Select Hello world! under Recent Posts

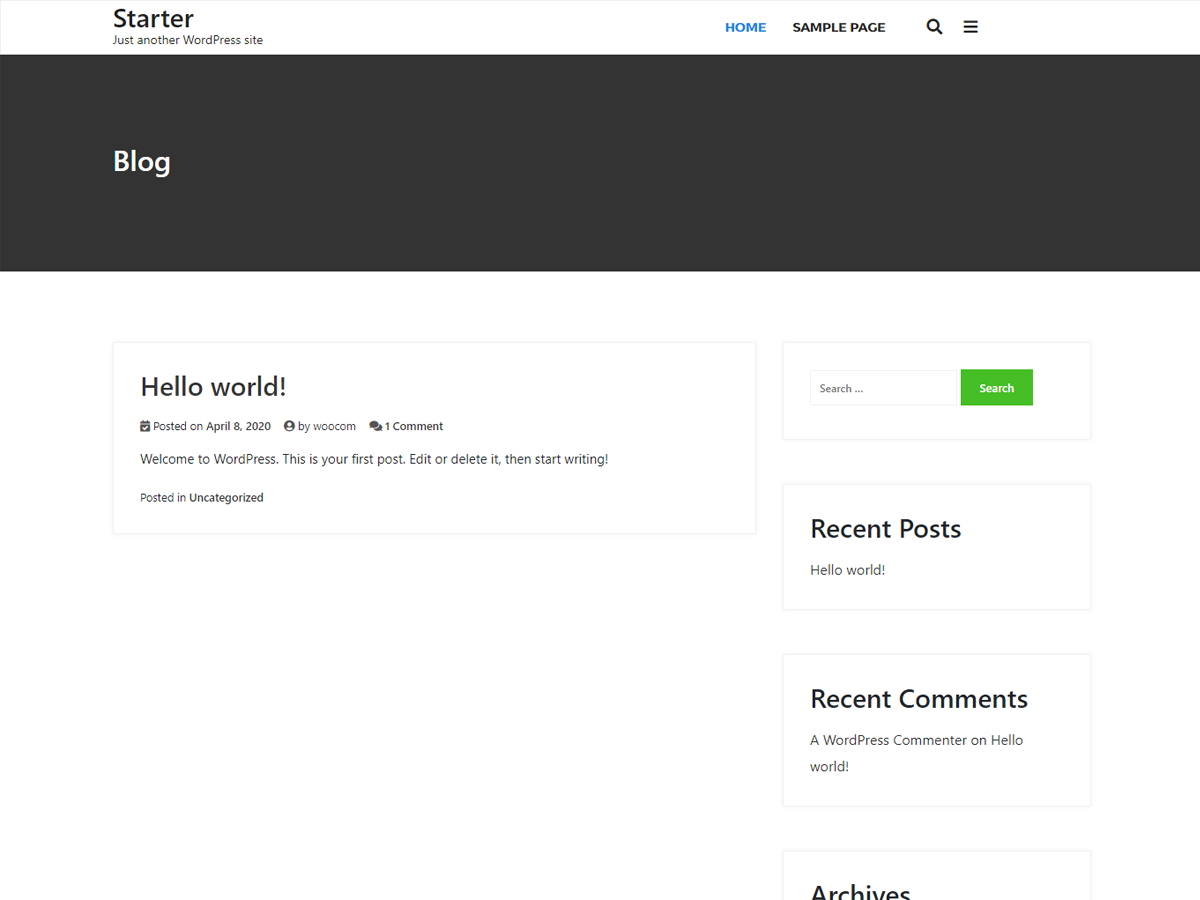point(847,569)
